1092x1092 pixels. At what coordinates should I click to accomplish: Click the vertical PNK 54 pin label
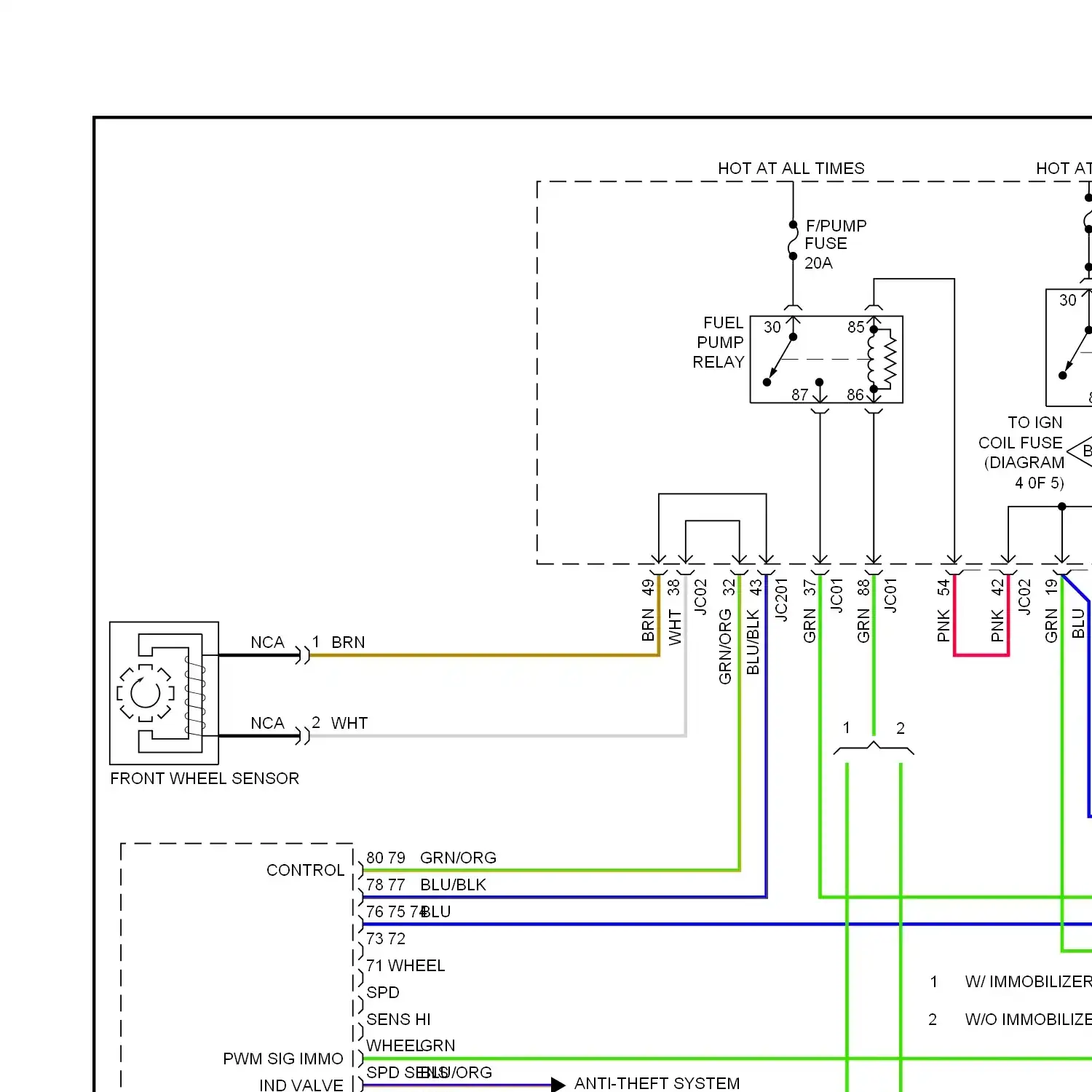point(943,611)
